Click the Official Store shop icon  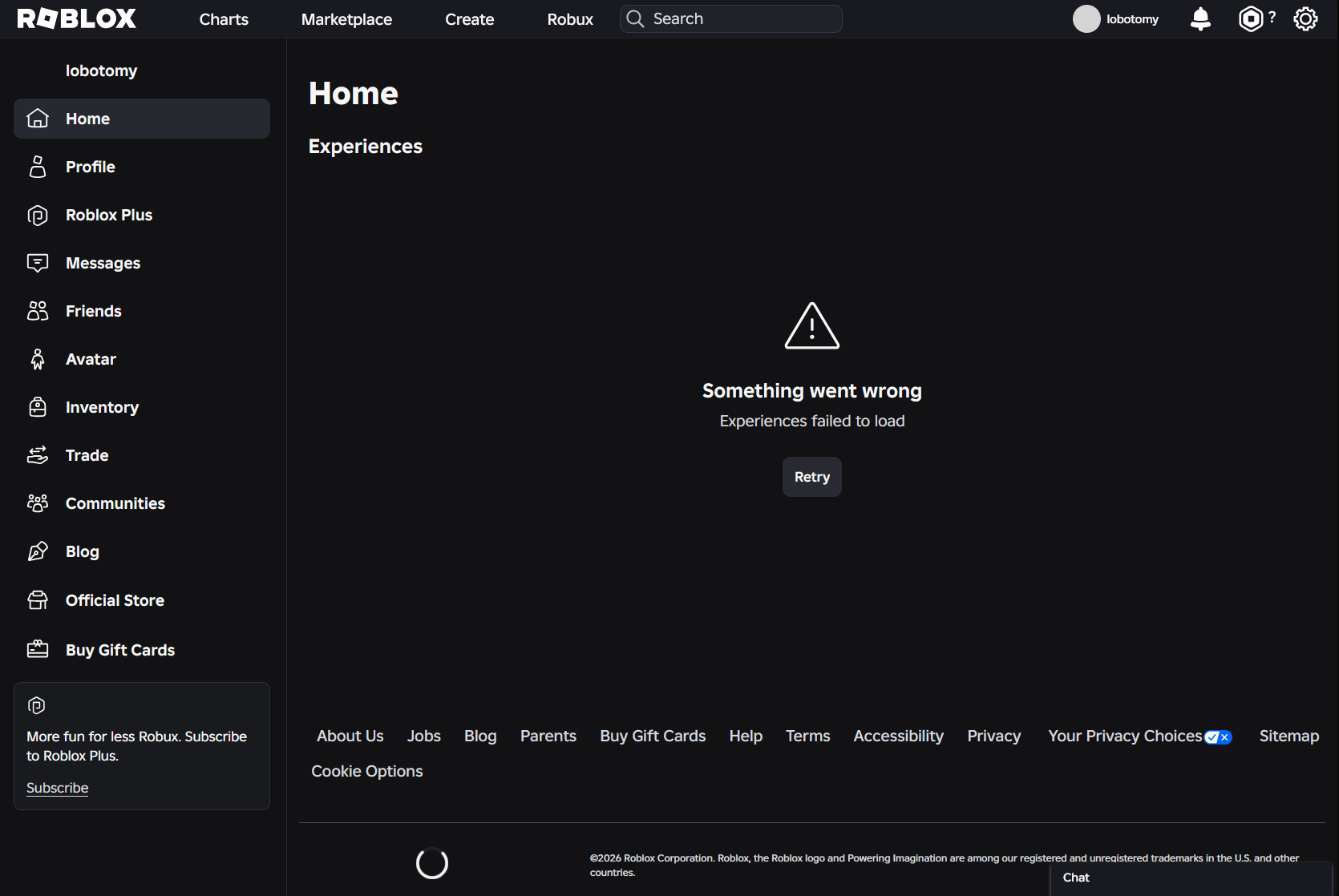(38, 600)
